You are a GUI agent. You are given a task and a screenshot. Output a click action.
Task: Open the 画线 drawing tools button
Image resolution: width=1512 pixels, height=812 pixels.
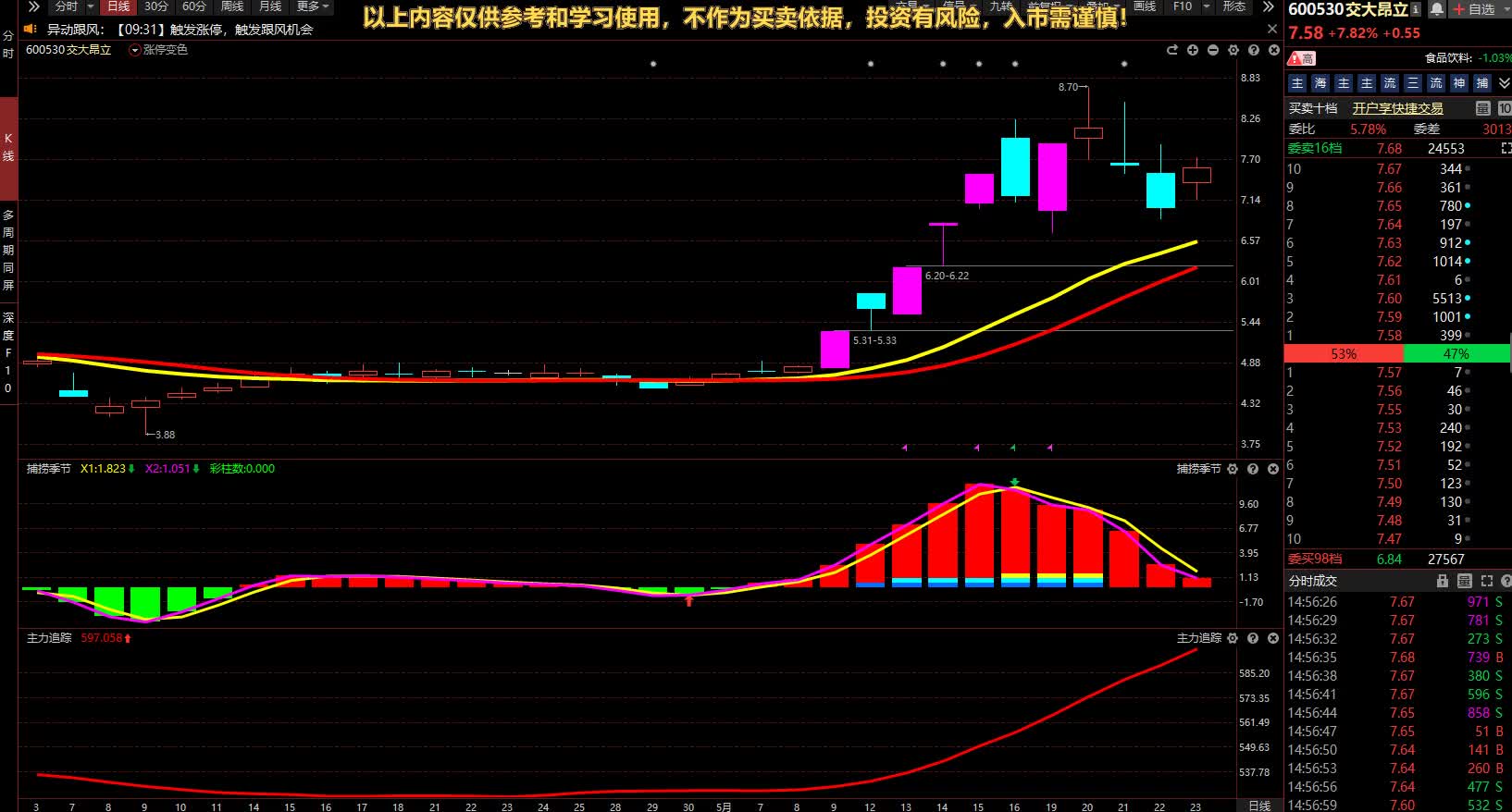click(1146, 6)
